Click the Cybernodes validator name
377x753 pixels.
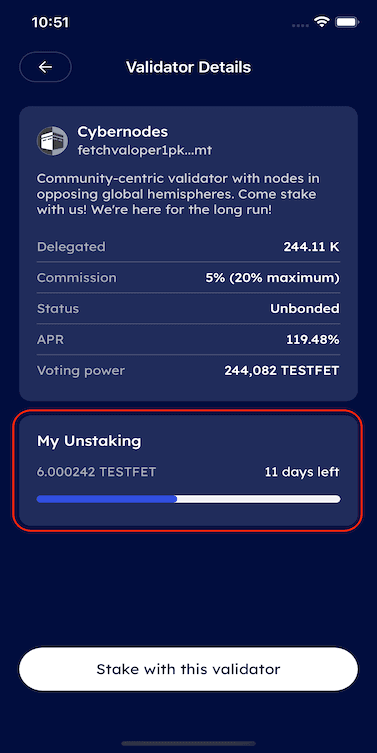pyautogui.click(x=122, y=132)
